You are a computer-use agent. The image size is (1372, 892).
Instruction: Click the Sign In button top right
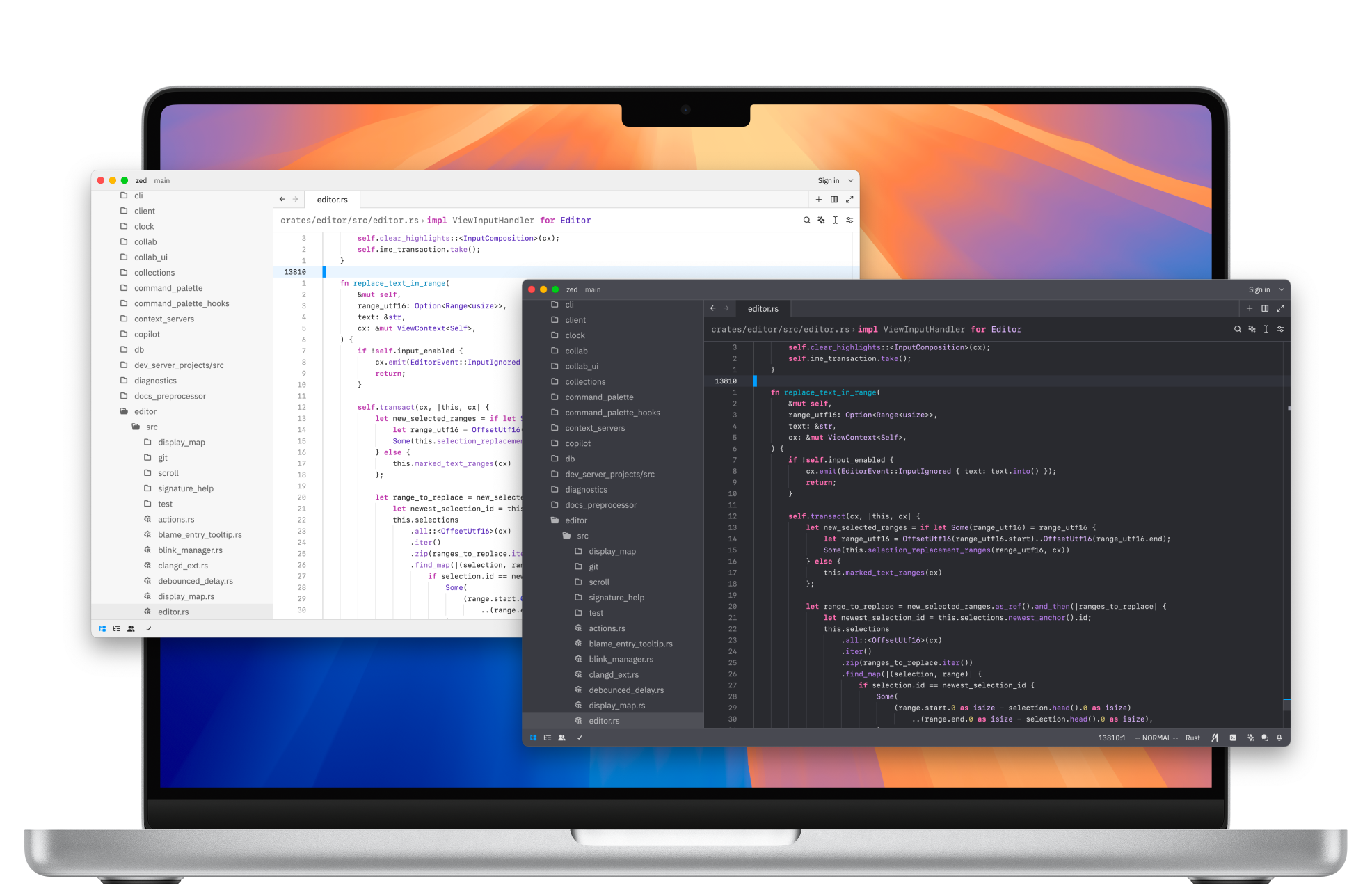(x=1258, y=289)
